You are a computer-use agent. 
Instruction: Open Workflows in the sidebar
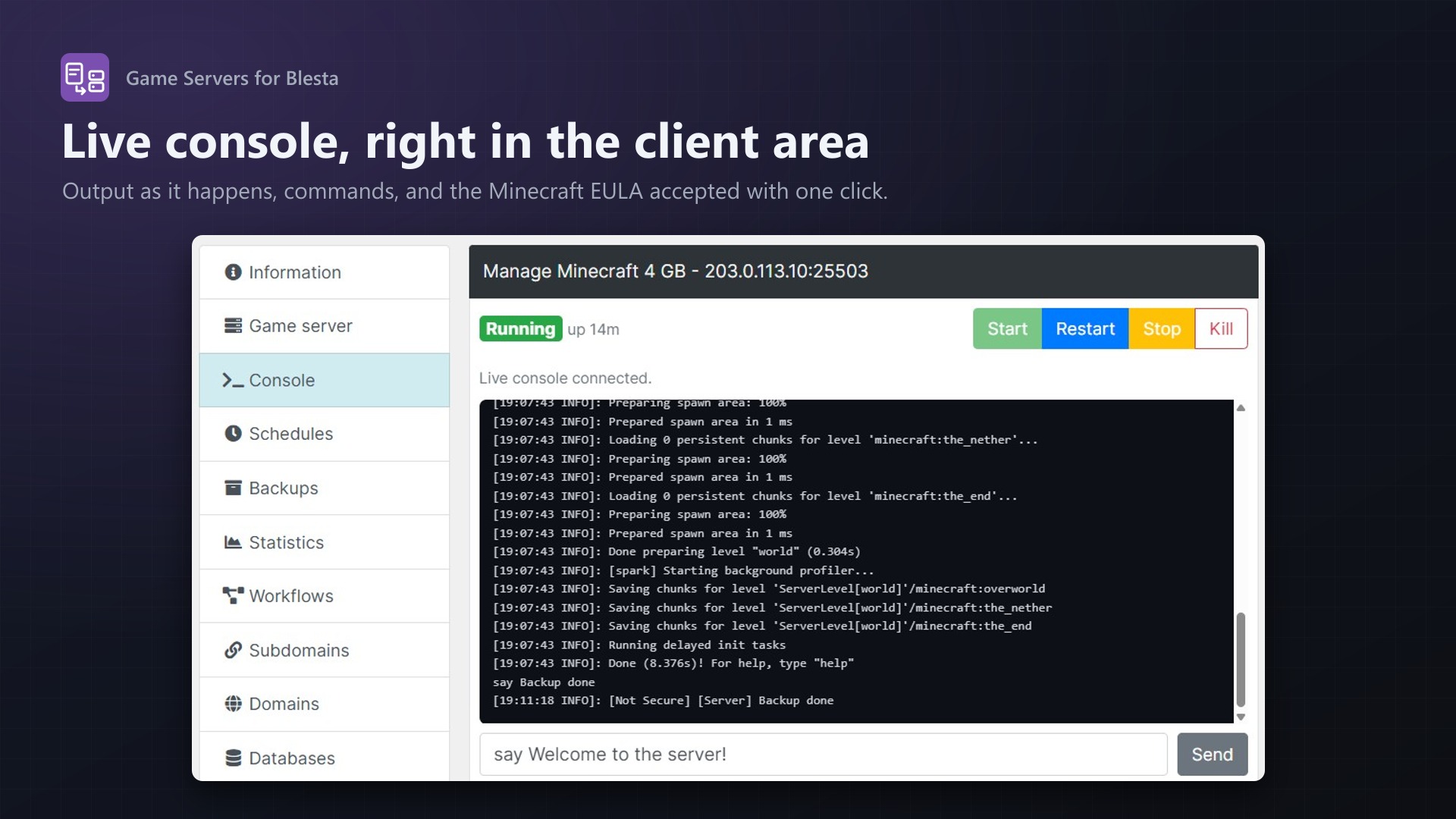pos(325,596)
